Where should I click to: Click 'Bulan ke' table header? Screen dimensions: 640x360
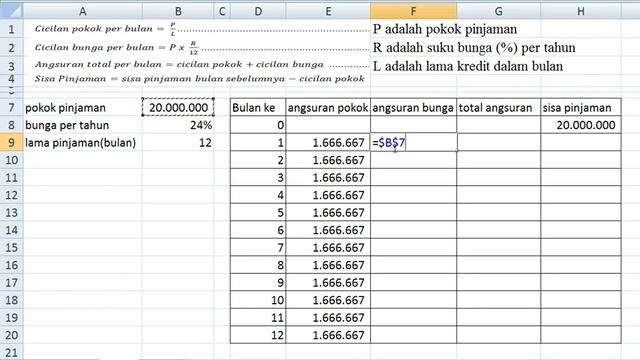coord(258,108)
